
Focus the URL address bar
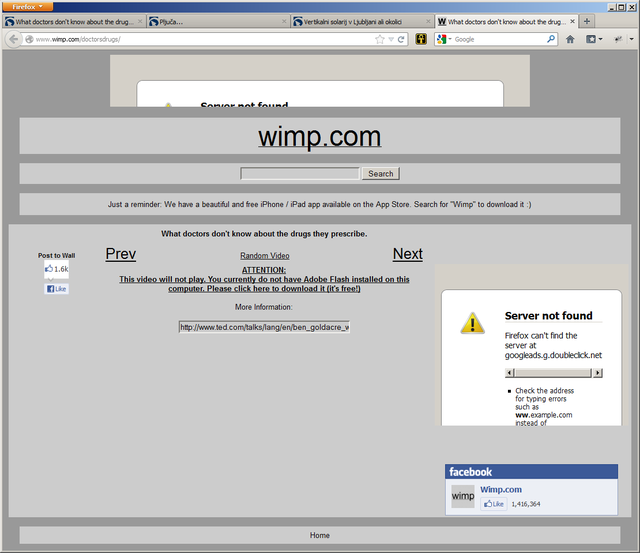tap(204, 39)
